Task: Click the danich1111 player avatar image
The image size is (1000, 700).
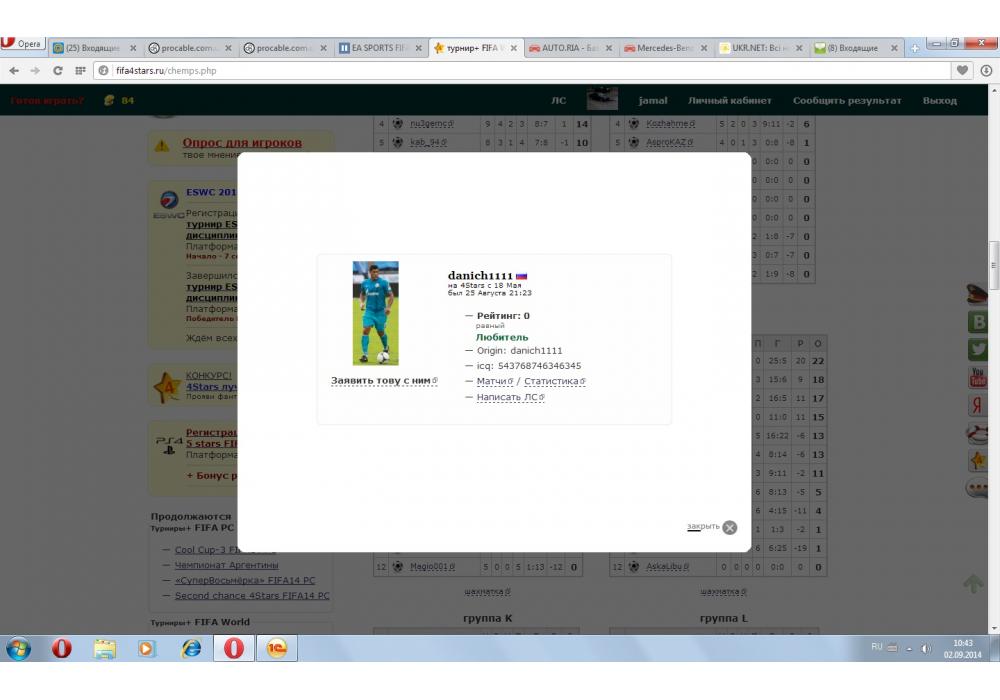Action: click(375, 313)
